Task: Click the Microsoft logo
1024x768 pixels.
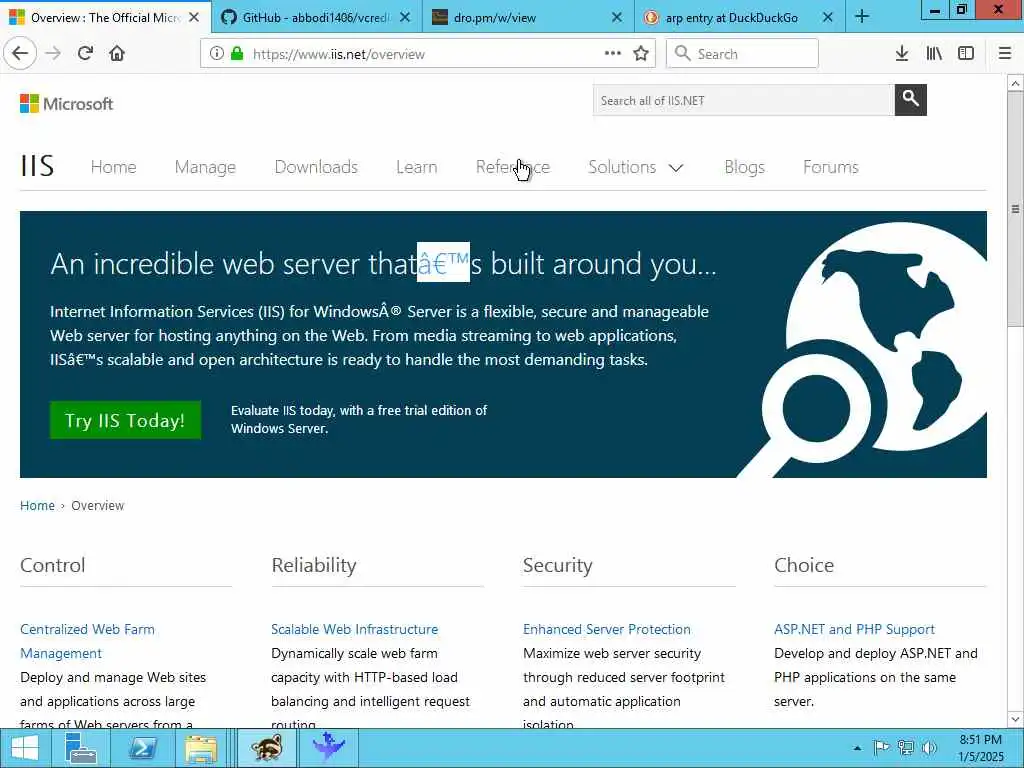Action: coord(67,103)
